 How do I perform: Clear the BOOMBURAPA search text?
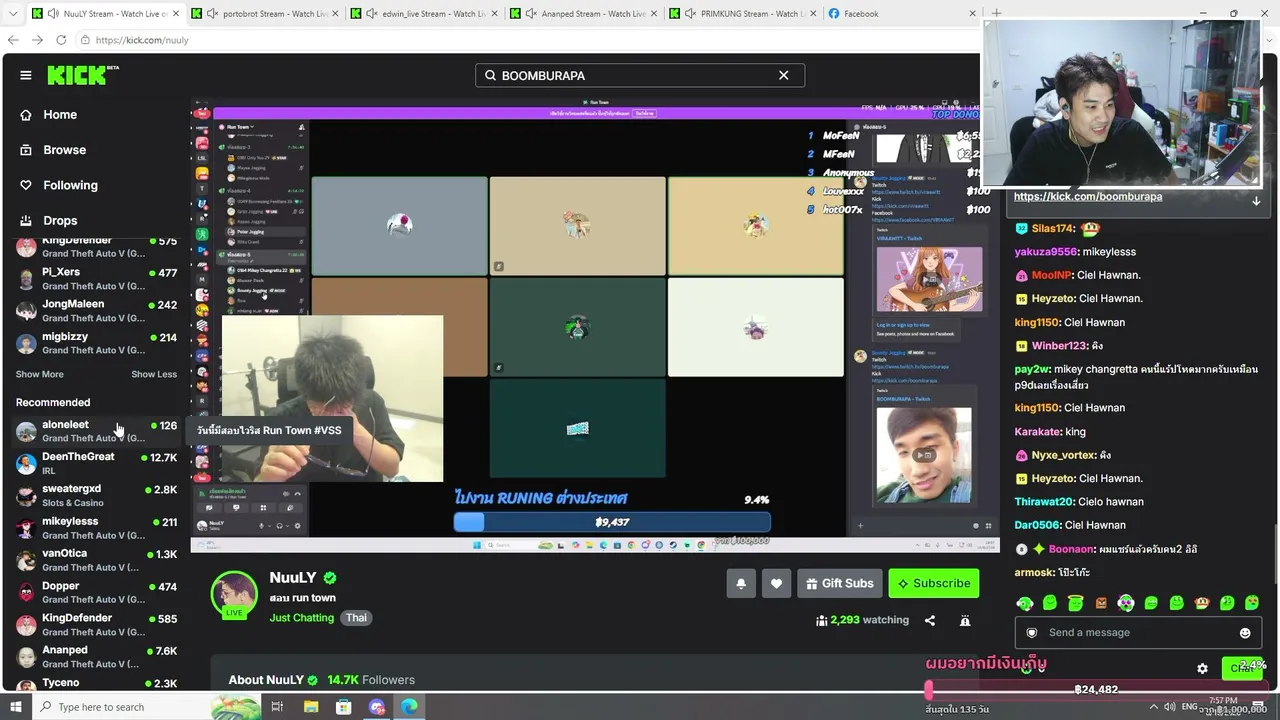[x=784, y=75]
